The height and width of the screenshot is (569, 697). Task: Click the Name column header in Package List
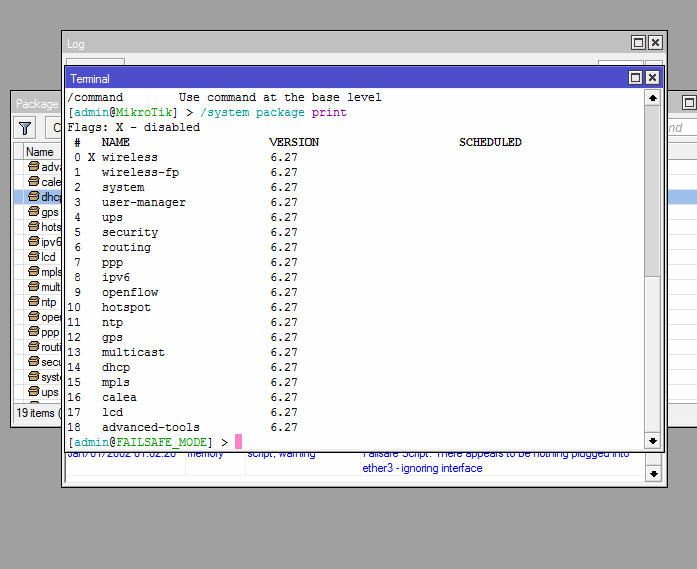[x=40, y=152]
